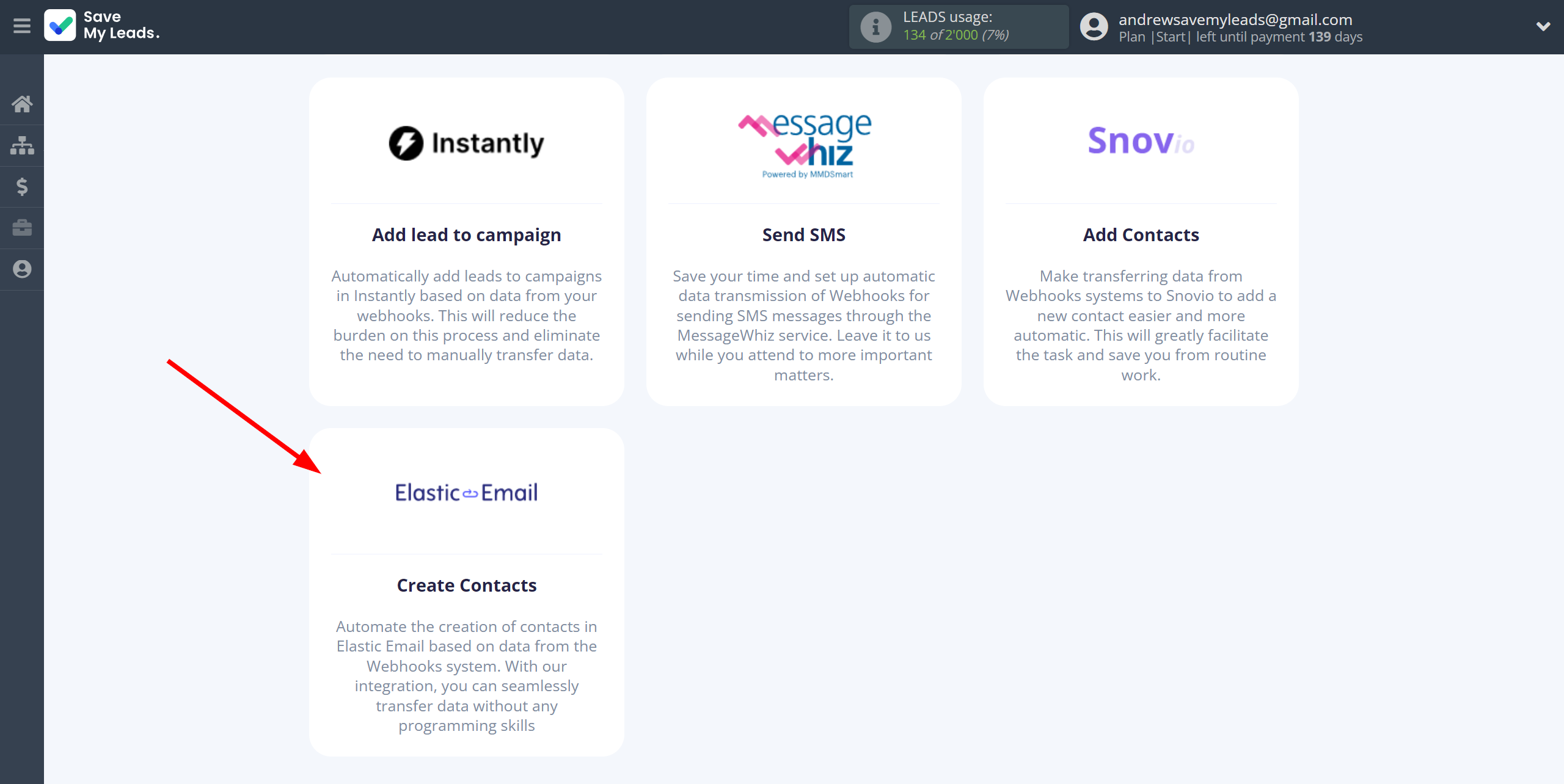Image resolution: width=1564 pixels, height=784 pixels.
Task: Click the sitemap/connections icon in sidebar
Action: coord(22,143)
